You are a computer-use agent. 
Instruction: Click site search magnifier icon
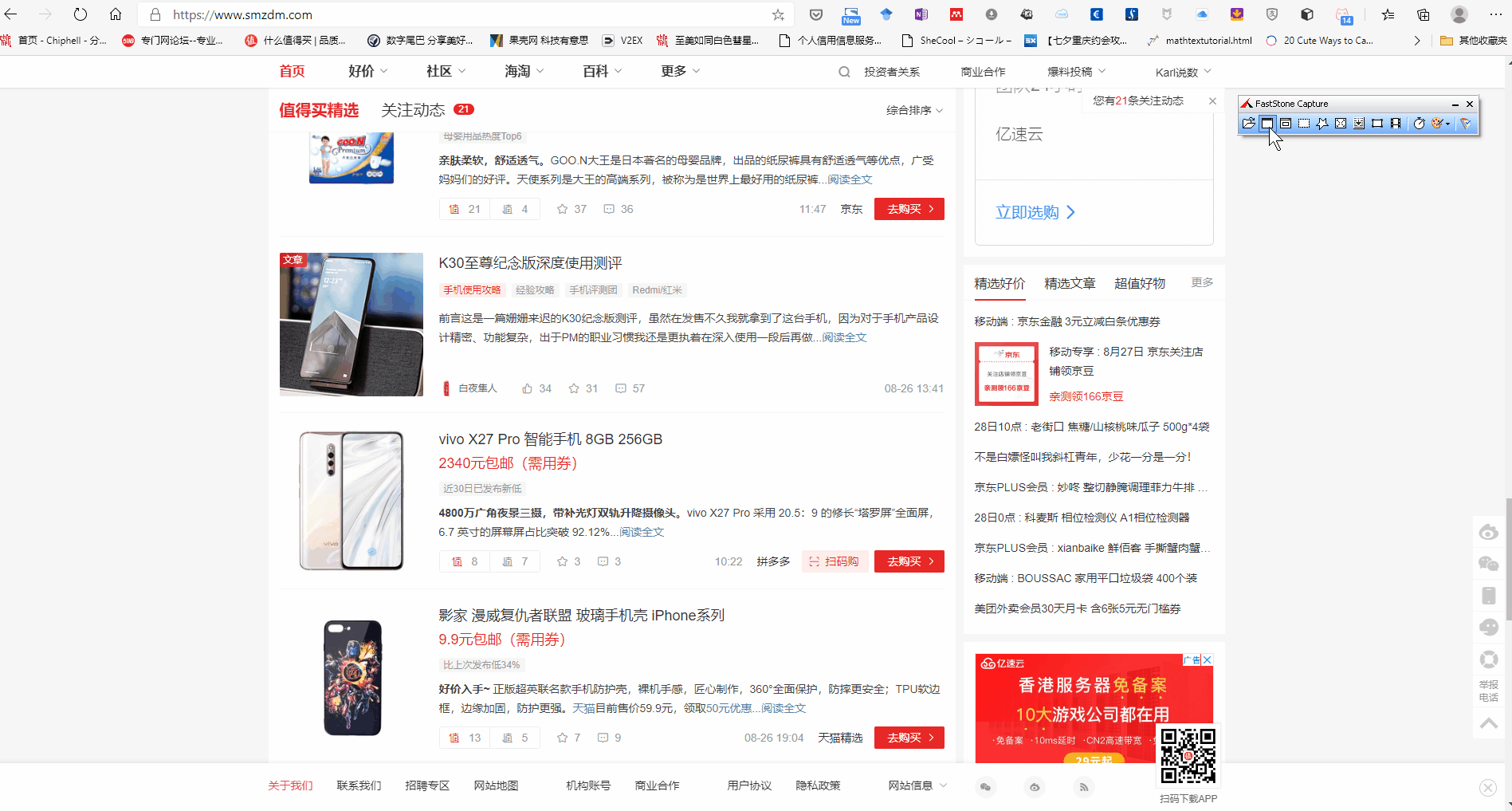point(844,72)
